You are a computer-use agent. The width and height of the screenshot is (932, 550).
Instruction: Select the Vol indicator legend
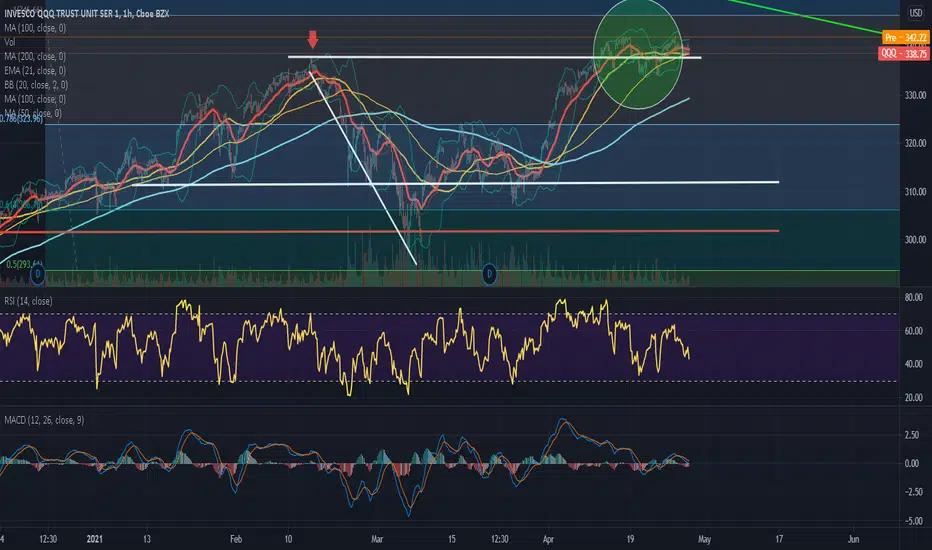10,42
